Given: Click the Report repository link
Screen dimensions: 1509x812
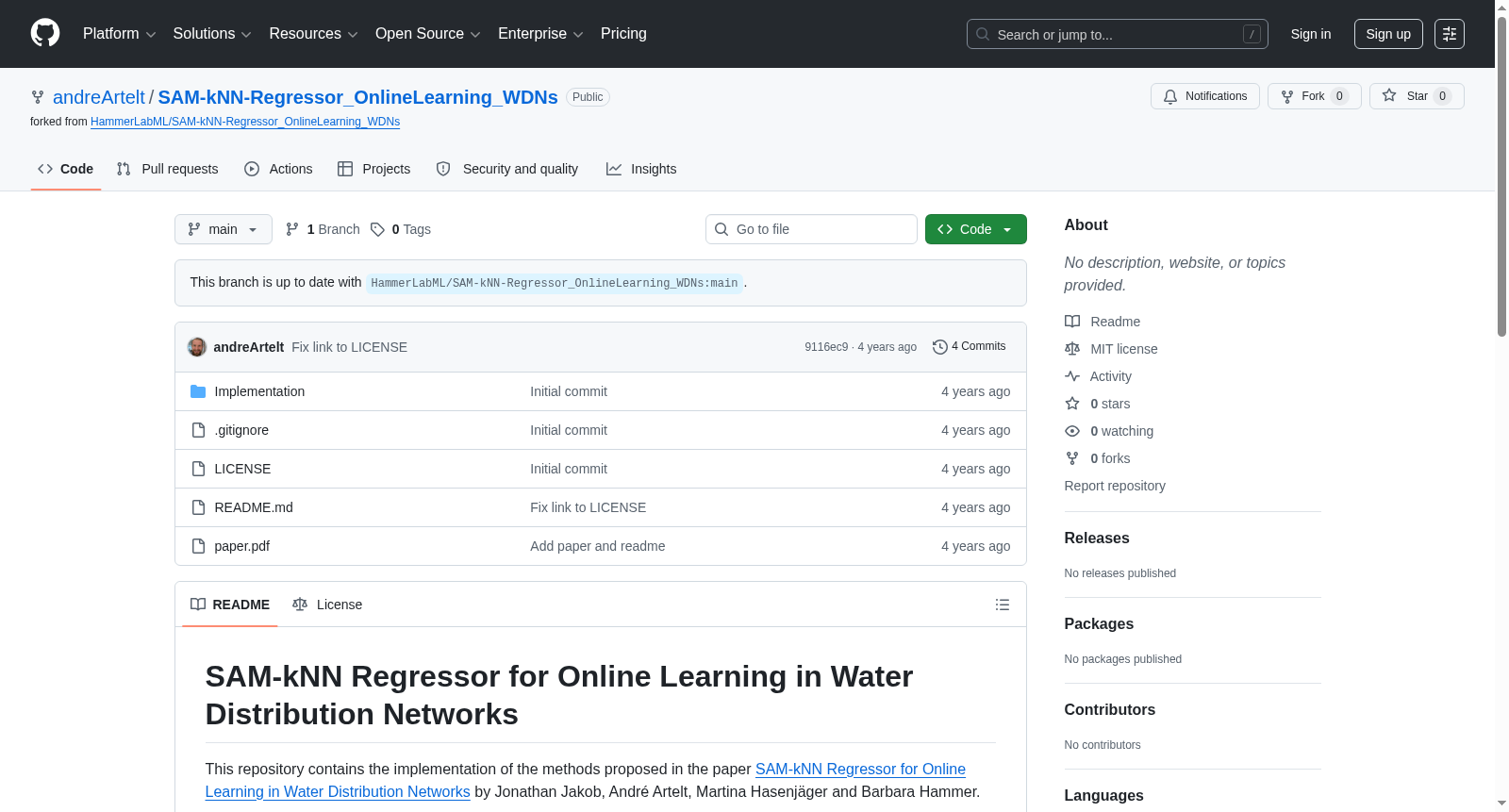Looking at the screenshot, I should tap(1115, 486).
